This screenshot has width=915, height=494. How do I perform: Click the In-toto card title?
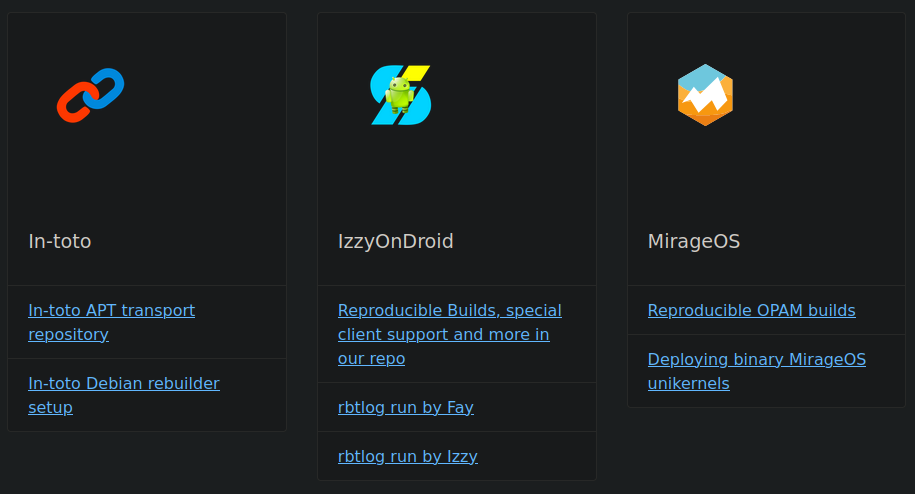click(x=60, y=241)
